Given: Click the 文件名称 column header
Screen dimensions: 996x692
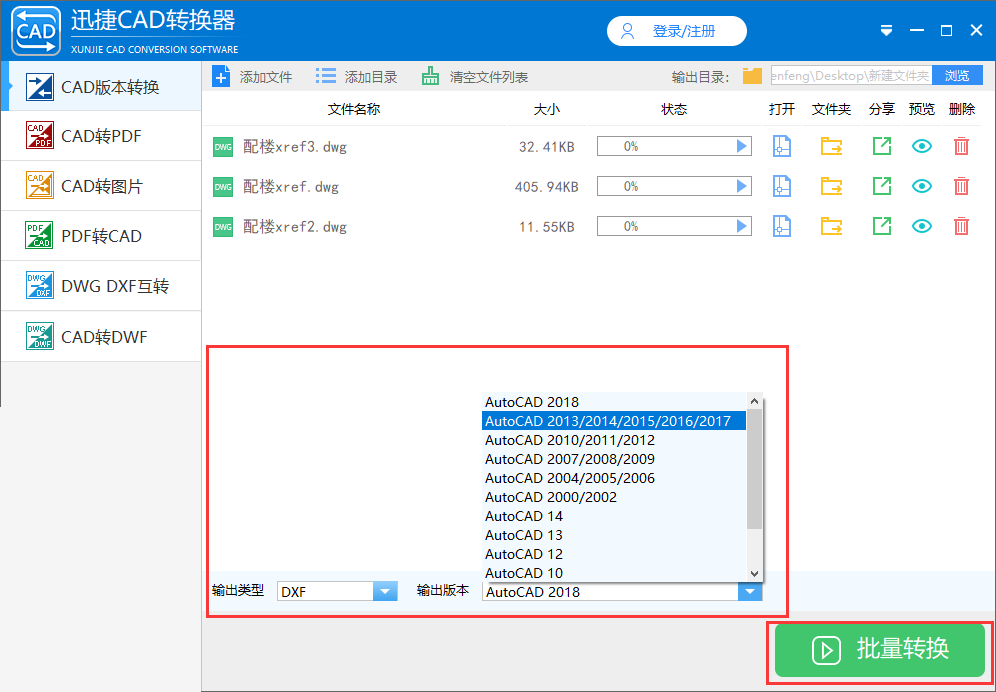Looking at the screenshot, I should pyautogui.click(x=354, y=109).
